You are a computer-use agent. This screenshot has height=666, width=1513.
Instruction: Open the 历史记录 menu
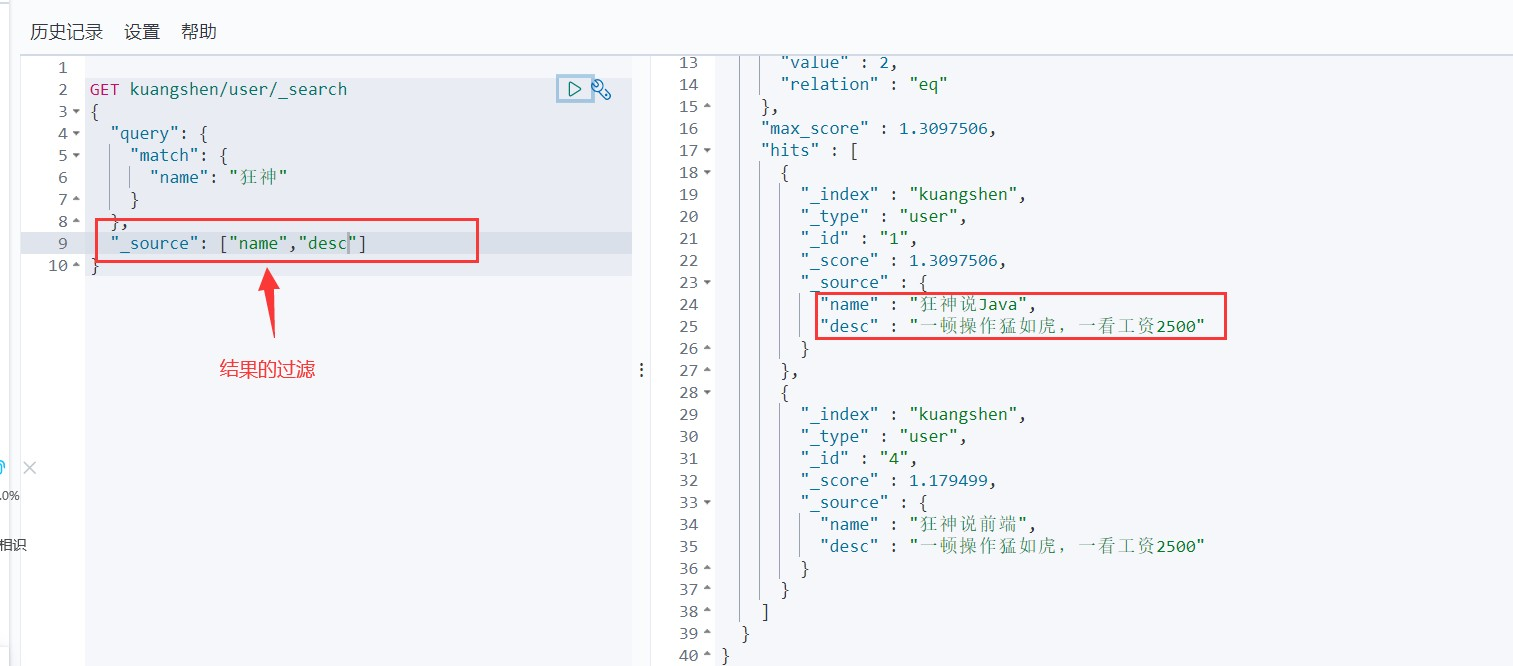point(66,32)
